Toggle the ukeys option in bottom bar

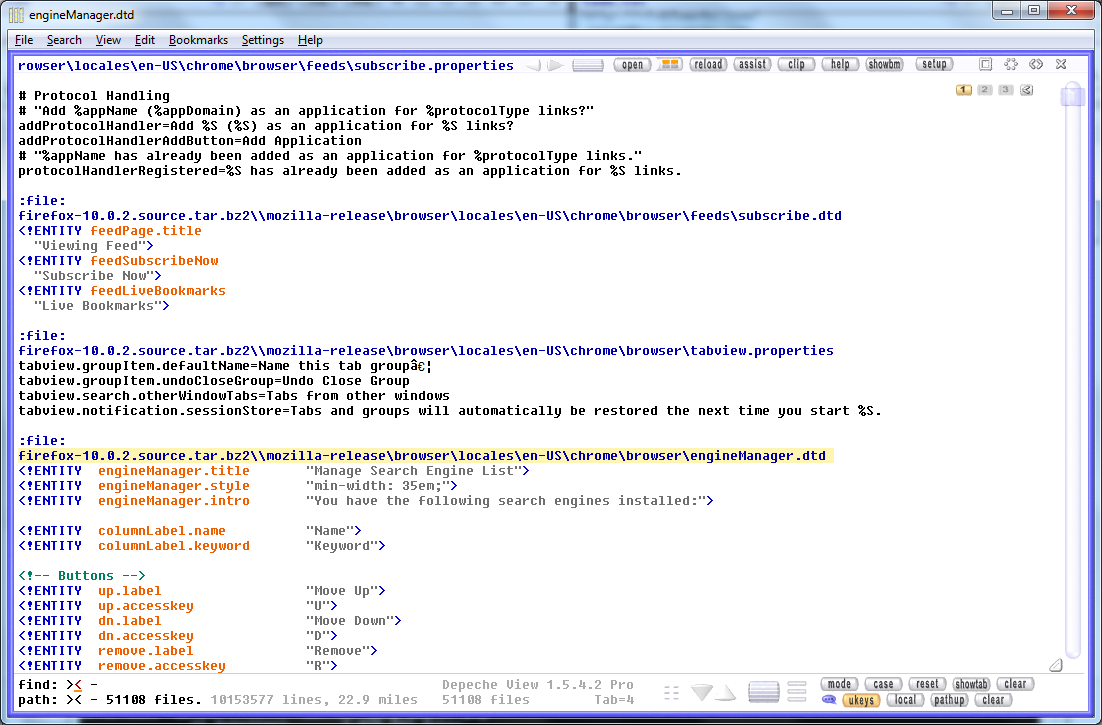(x=861, y=700)
